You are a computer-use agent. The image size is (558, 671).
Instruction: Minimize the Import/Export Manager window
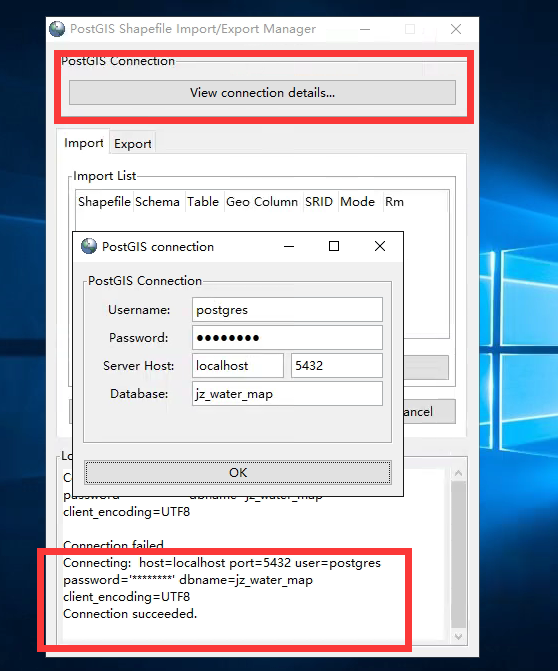(x=365, y=29)
